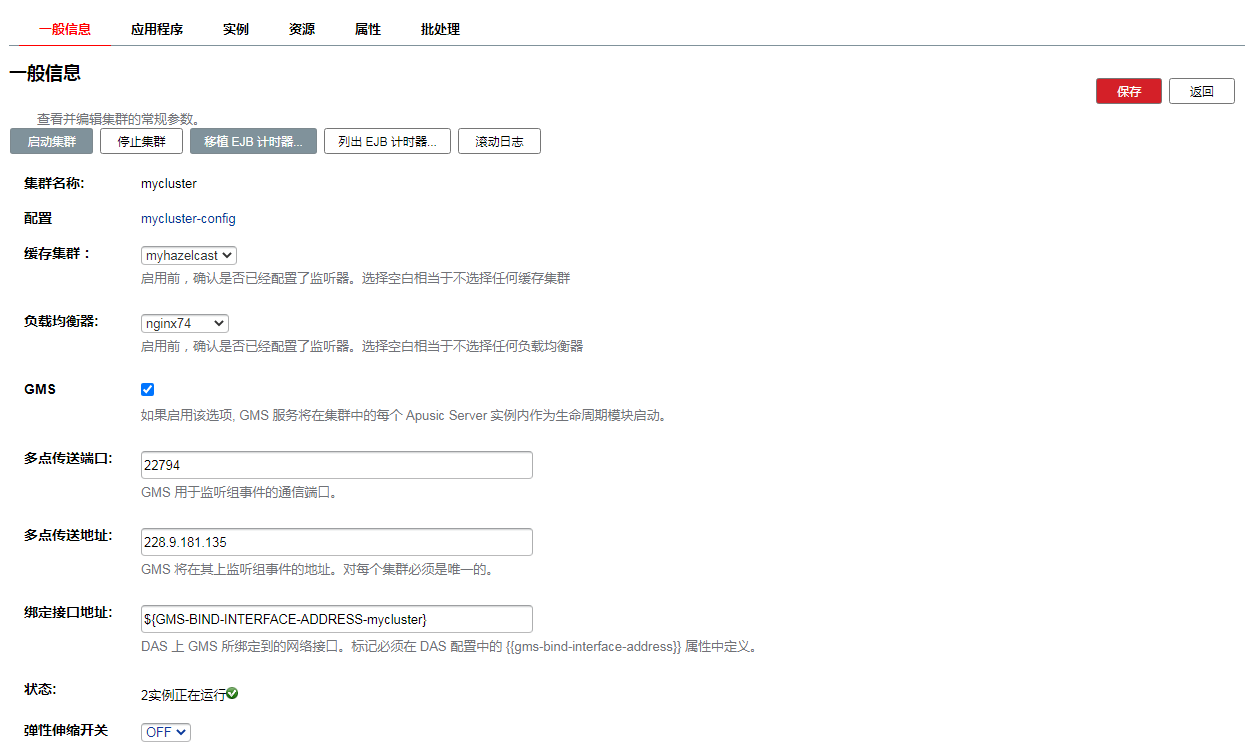Expand the 负载均衡器 nginx74 dropdown
Viewport: 1249px width, 746px height.
[185, 323]
